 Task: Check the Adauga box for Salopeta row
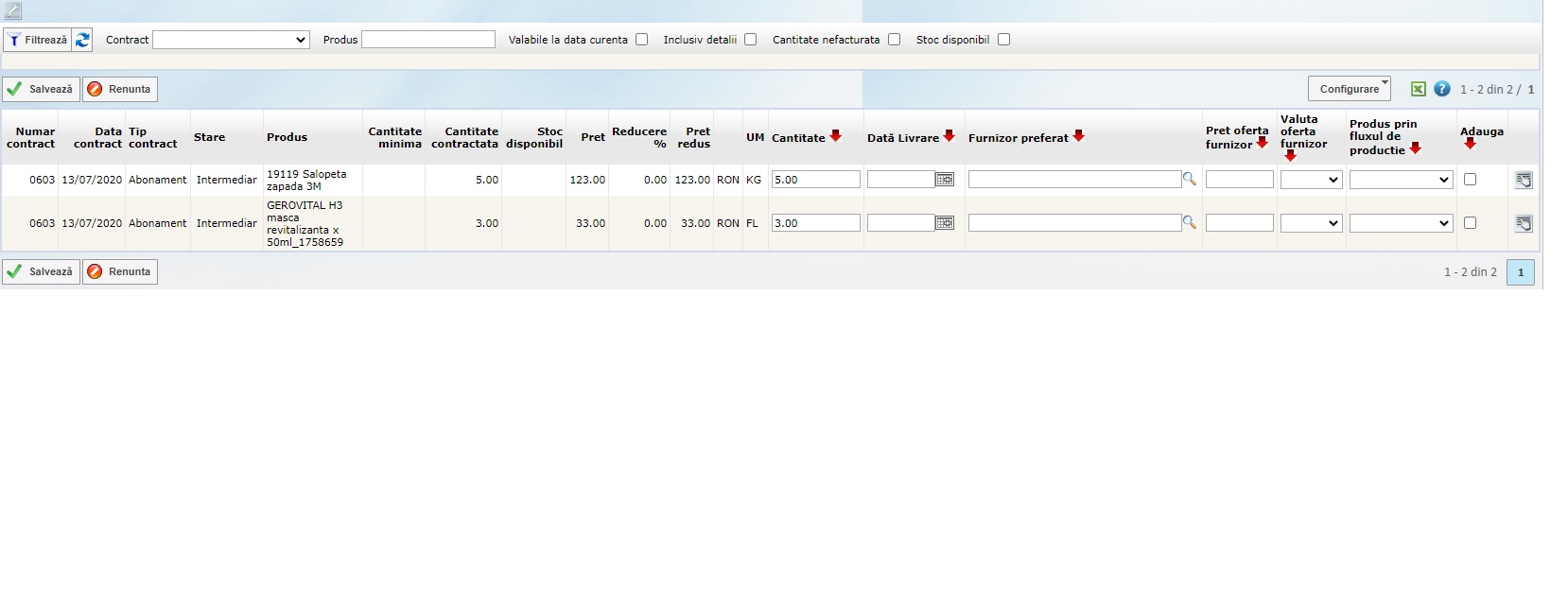click(x=1470, y=180)
